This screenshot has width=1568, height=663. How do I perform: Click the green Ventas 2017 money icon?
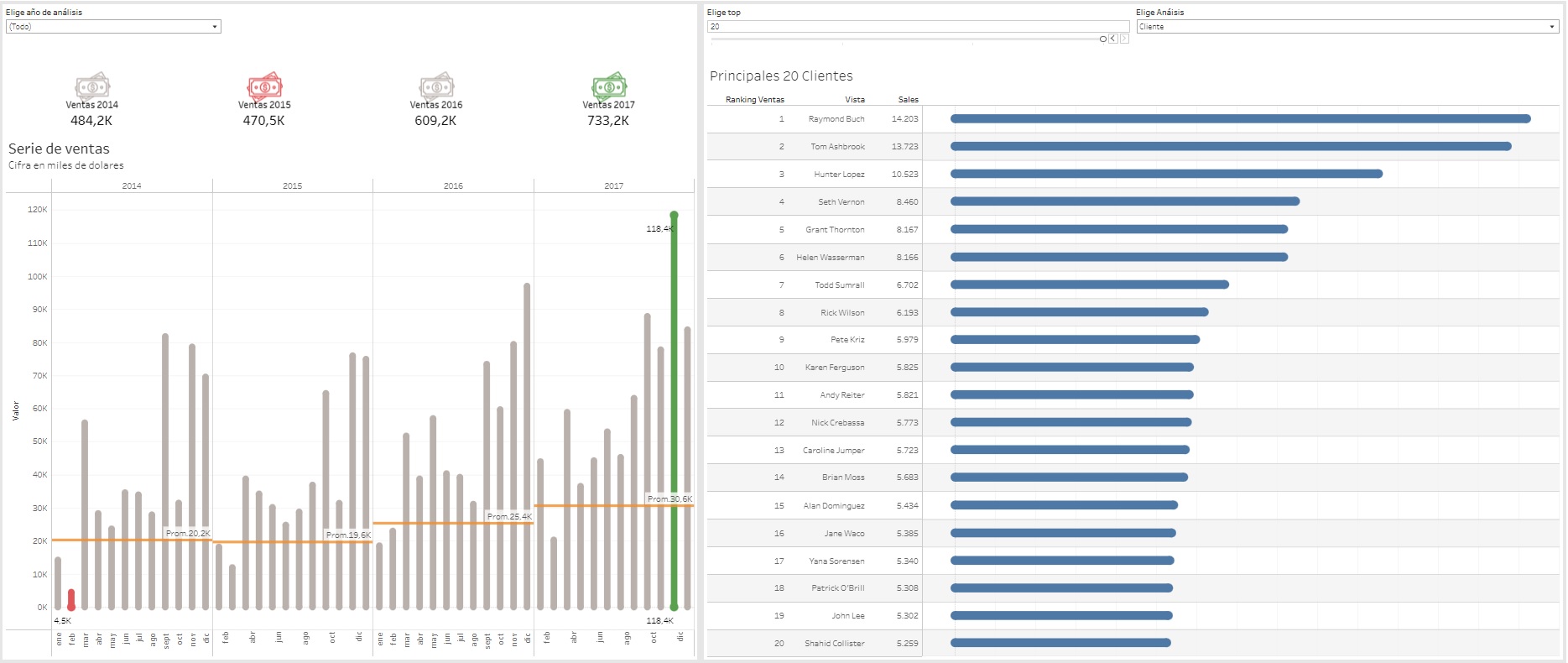click(x=609, y=86)
